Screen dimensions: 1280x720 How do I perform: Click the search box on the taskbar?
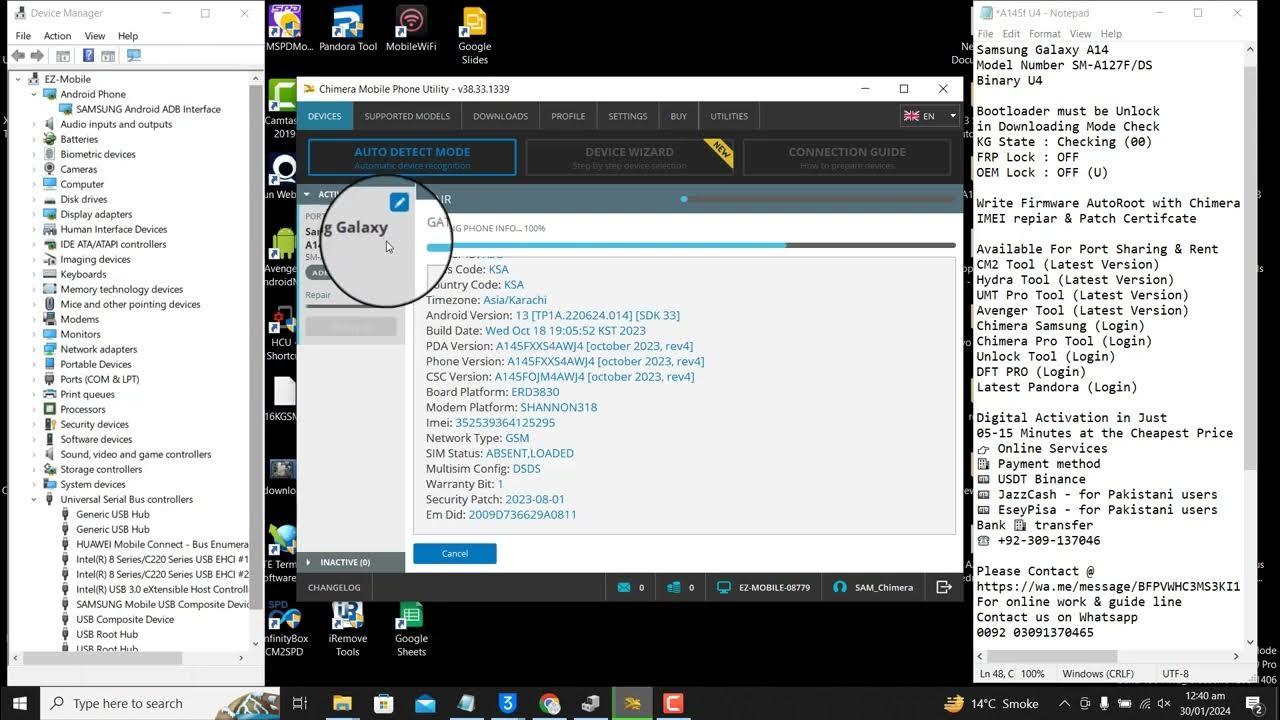(x=160, y=703)
